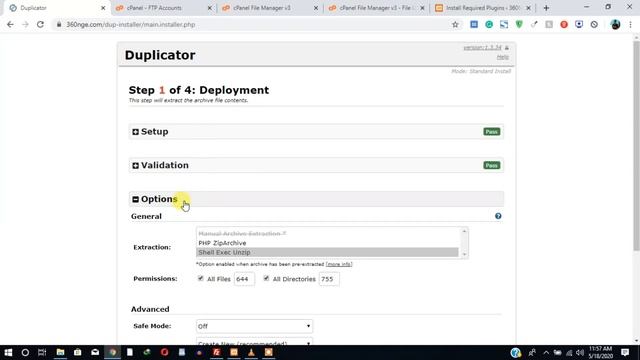The height and width of the screenshot is (360, 640).
Task: Open the Windows Start menu
Action: (8, 352)
